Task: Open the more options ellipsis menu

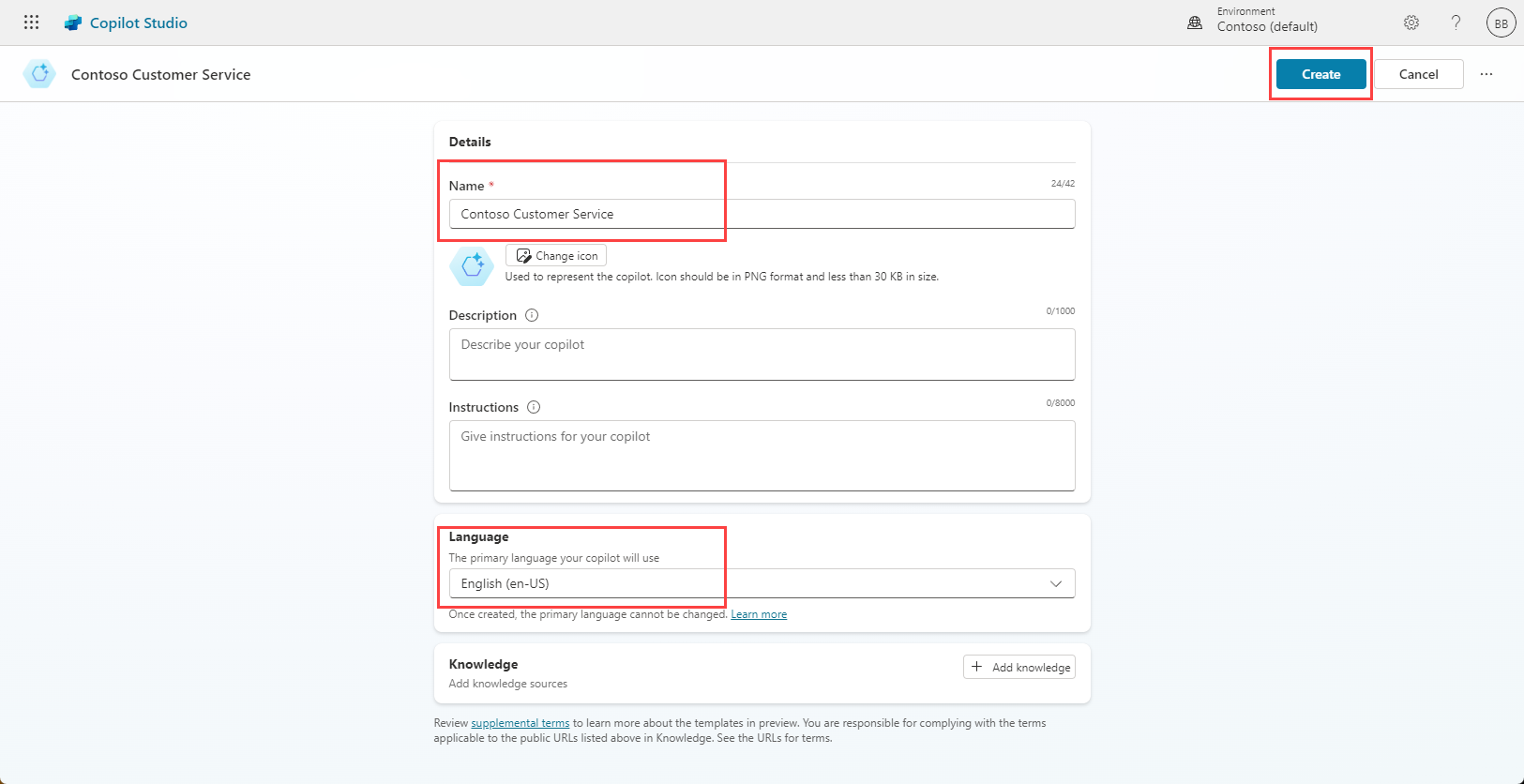Action: (x=1486, y=74)
